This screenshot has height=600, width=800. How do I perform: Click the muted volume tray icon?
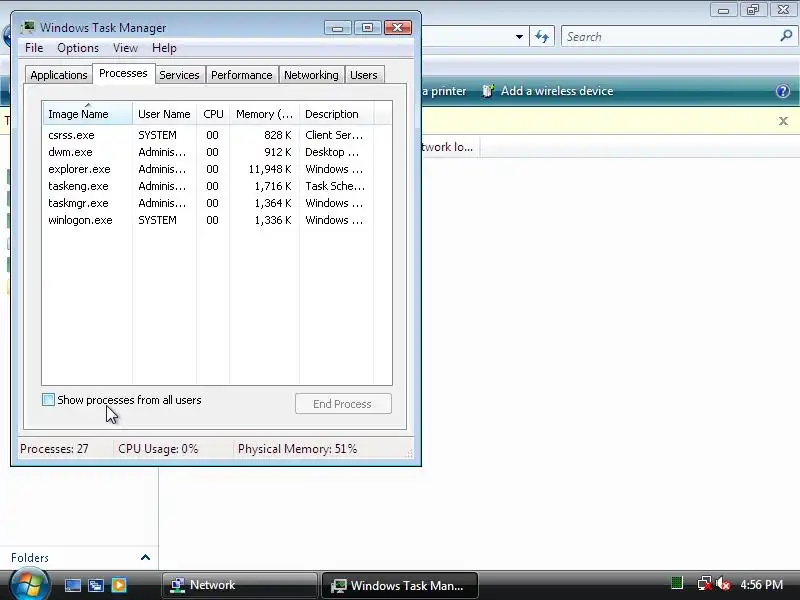[723, 583]
